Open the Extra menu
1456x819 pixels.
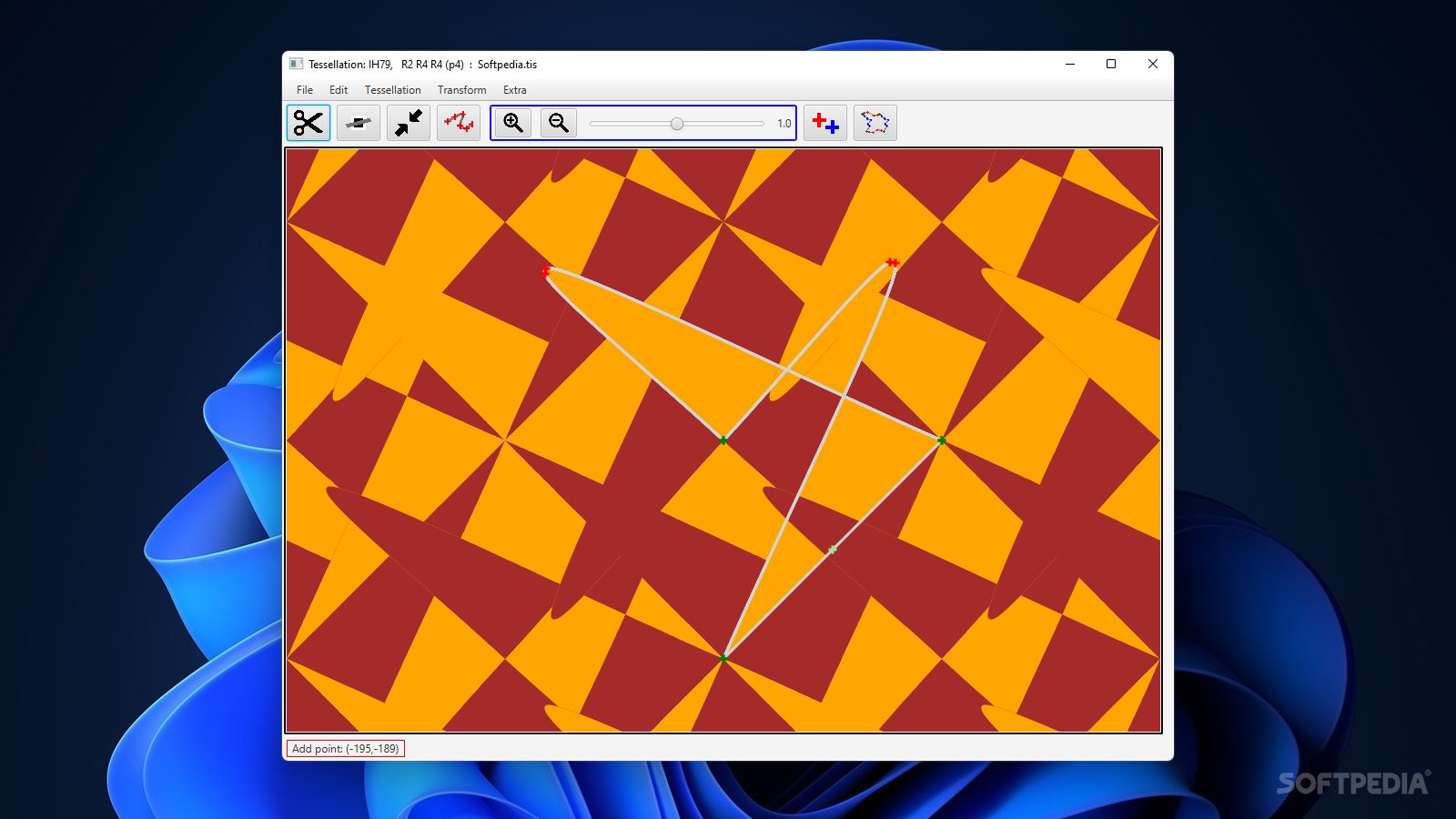[515, 90]
